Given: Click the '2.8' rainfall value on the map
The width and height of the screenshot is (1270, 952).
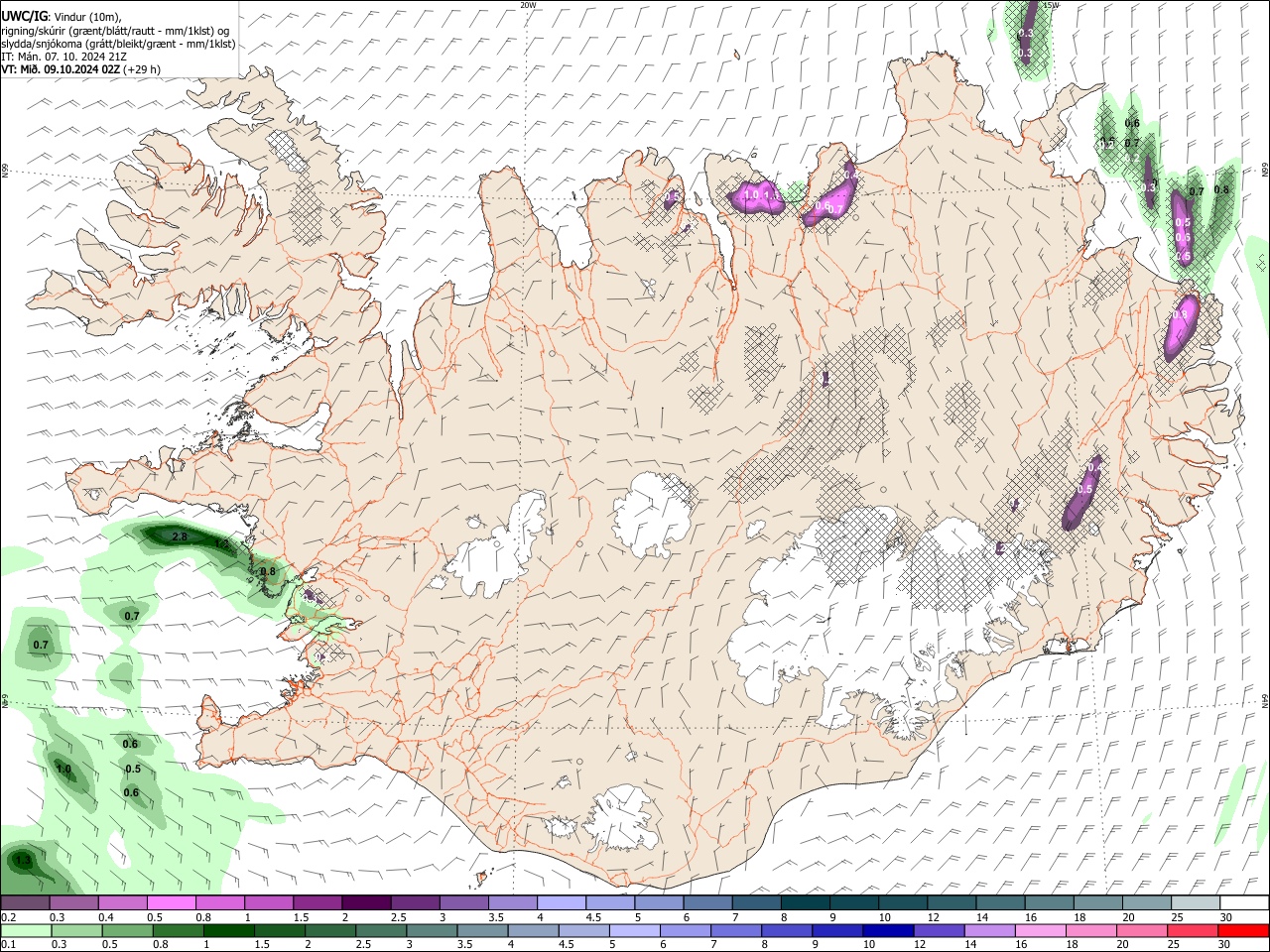Looking at the screenshot, I should 180,536.
